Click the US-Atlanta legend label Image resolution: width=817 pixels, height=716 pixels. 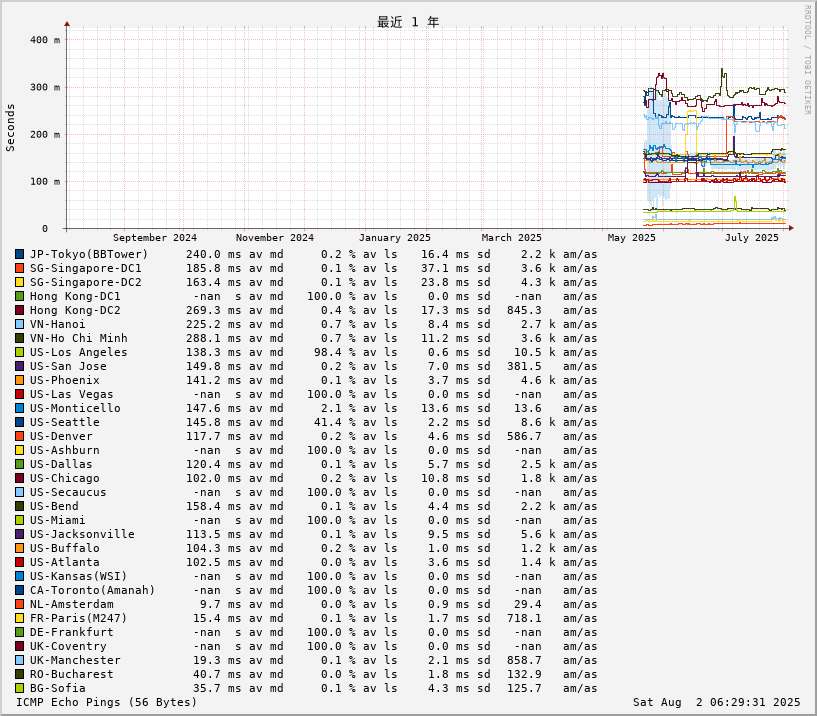[x=65, y=562]
